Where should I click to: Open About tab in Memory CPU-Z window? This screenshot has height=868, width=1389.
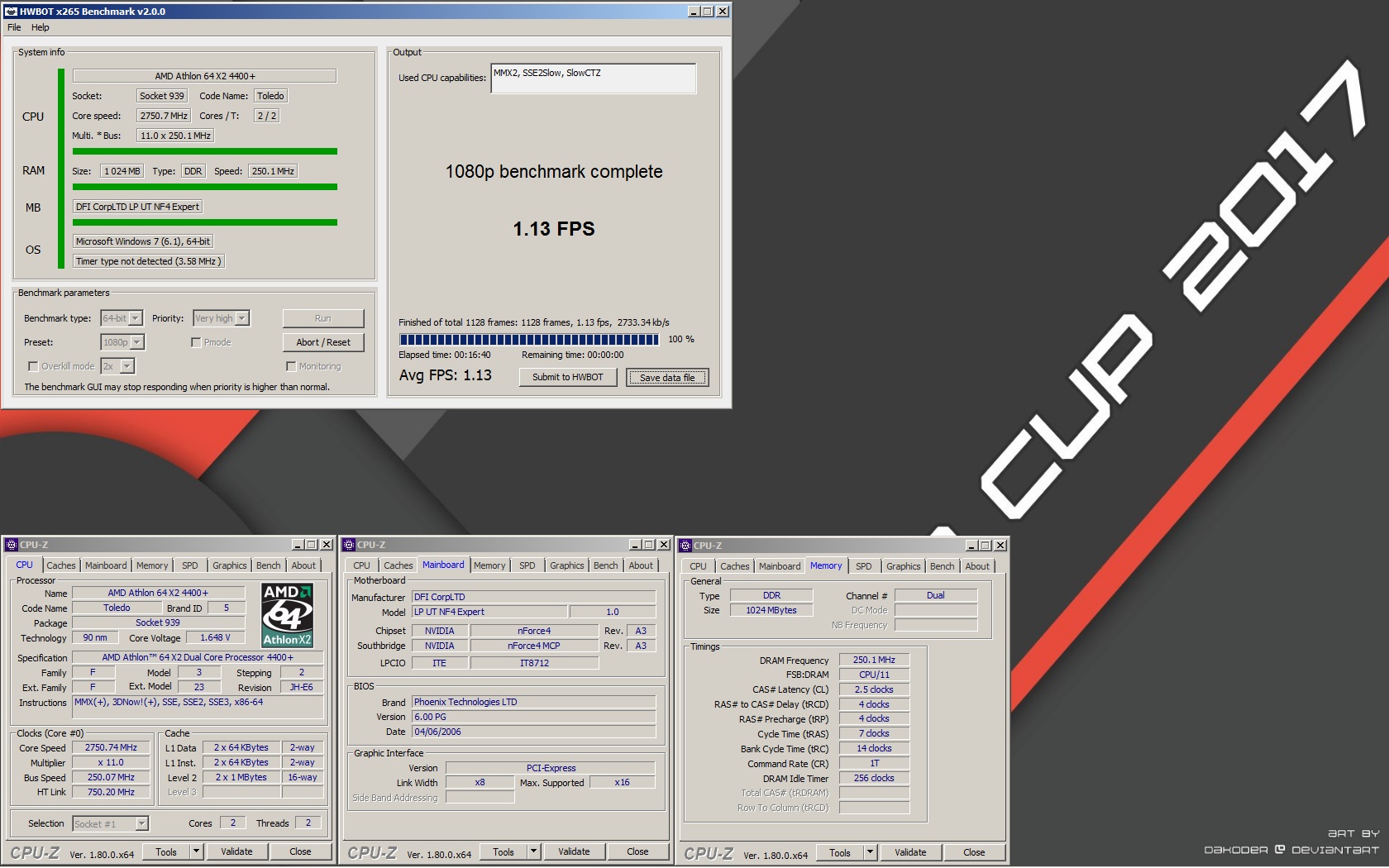point(977,566)
